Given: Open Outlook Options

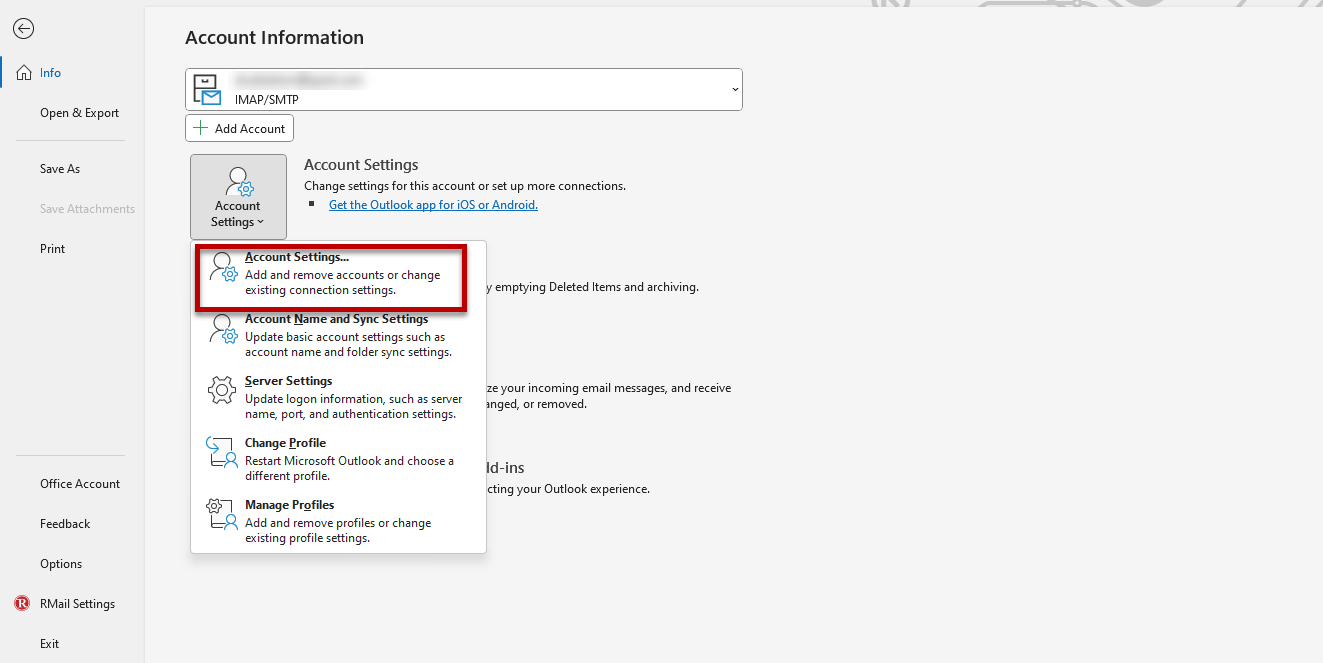Looking at the screenshot, I should pos(61,564).
